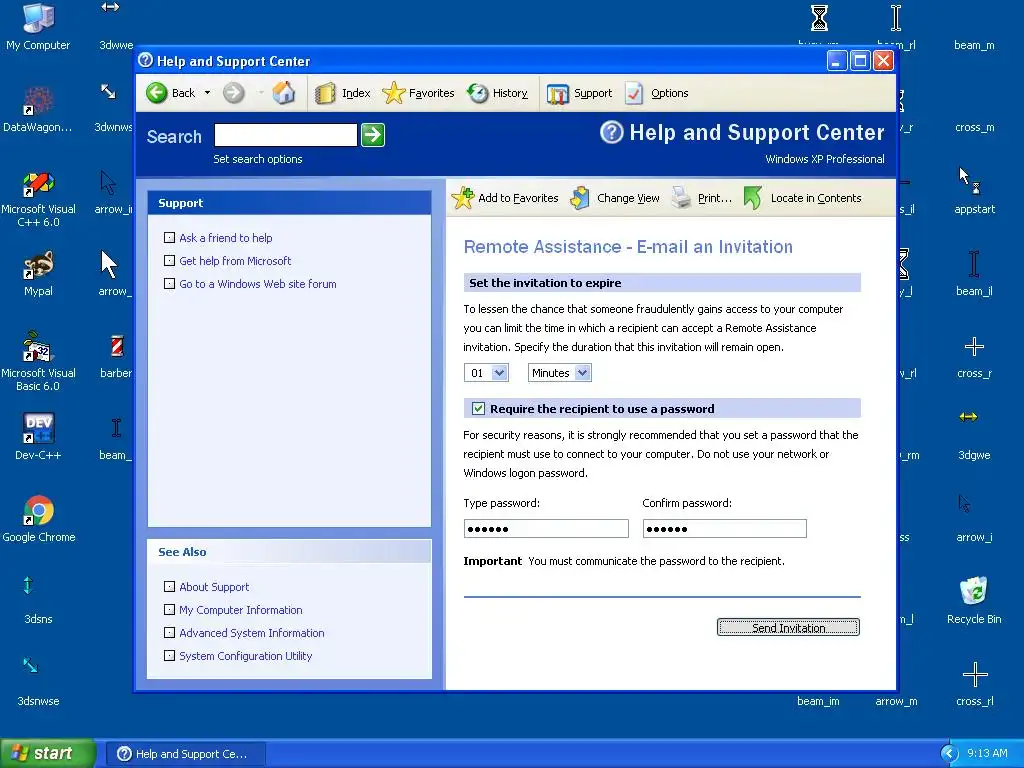Click the Send Invitation button
Viewport: 1024px width, 768px height.
point(788,627)
